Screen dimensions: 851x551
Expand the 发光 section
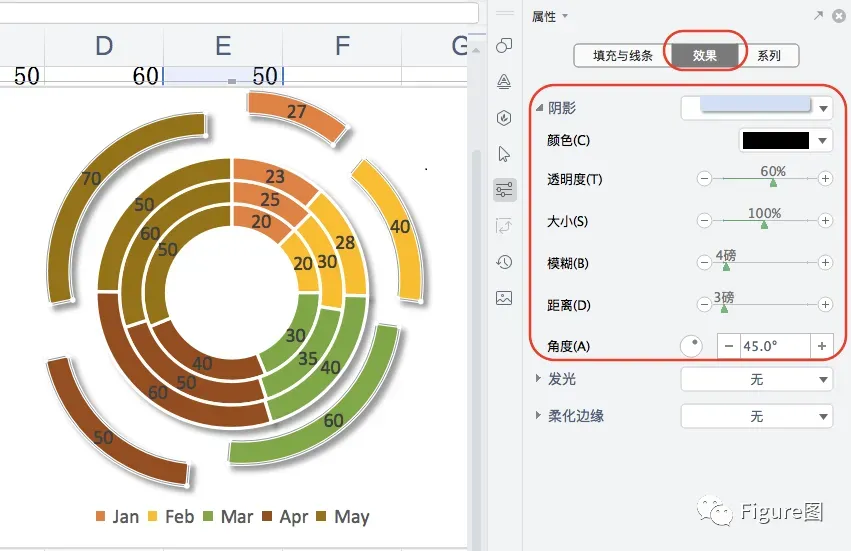(x=538, y=378)
